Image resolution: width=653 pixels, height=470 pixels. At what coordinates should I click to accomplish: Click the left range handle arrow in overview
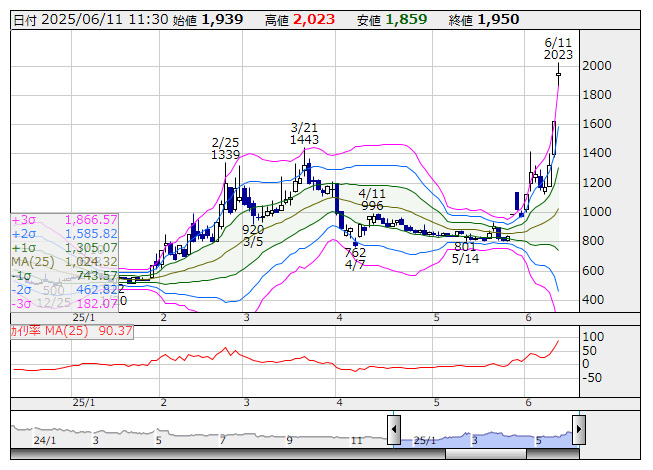tap(394, 432)
